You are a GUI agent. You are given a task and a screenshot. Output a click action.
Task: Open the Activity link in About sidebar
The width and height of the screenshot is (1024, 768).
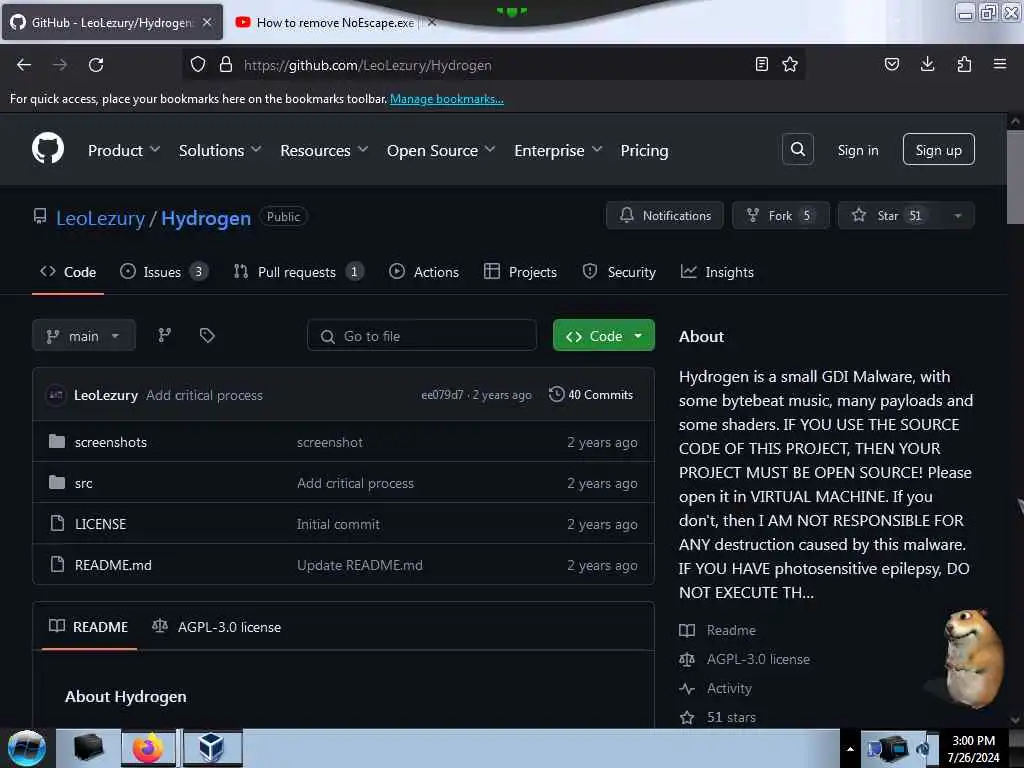click(728, 688)
